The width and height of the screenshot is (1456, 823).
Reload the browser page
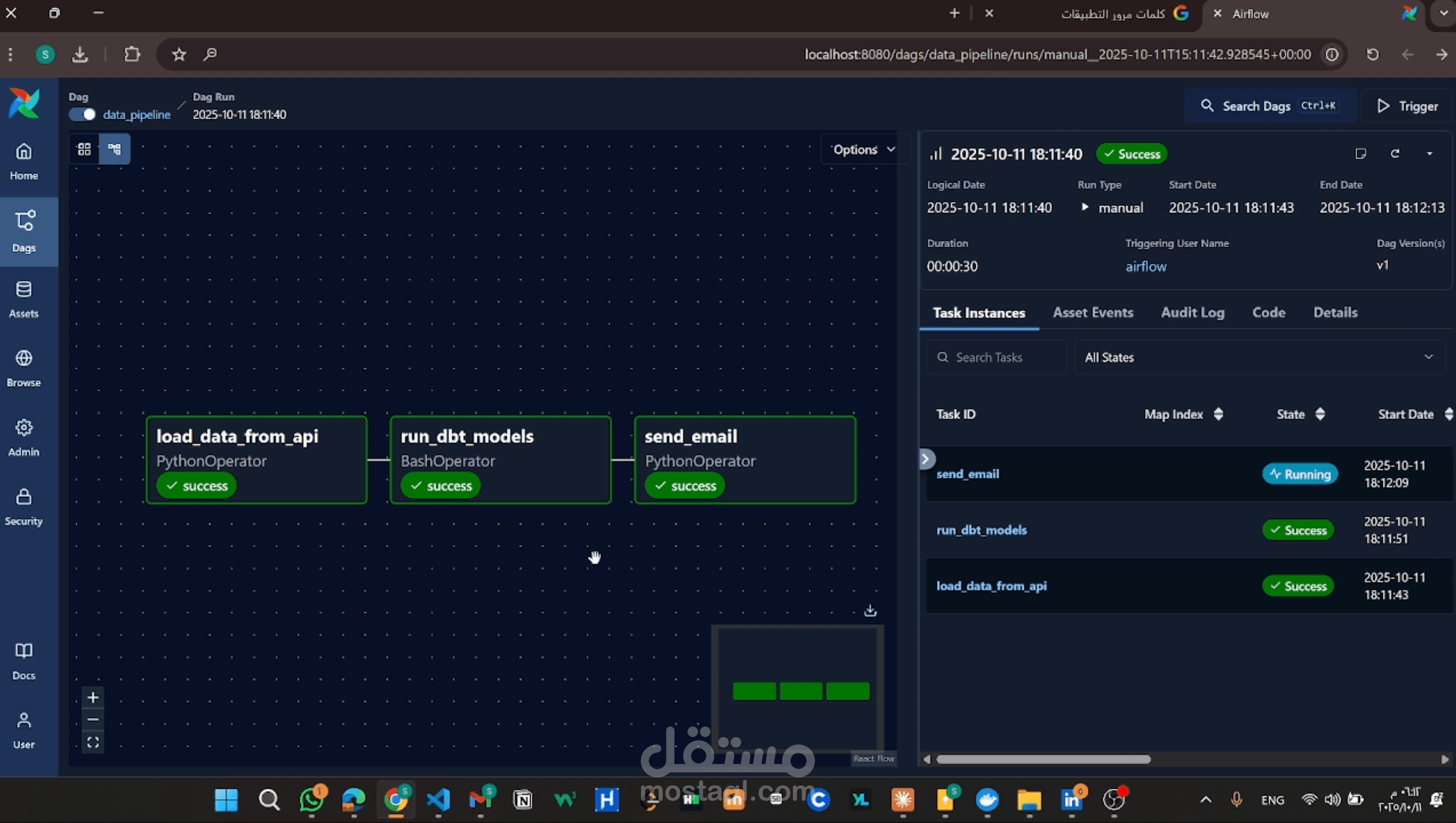pyautogui.click(x=1372, y=54)
